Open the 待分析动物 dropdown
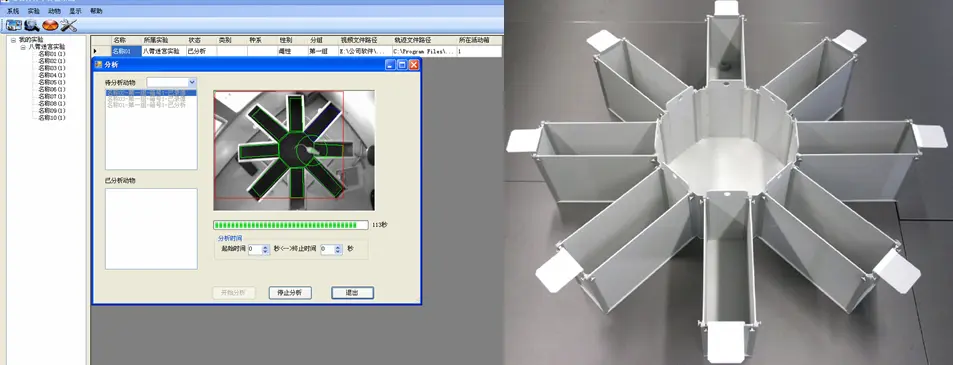This screenshot has height=365, width=953. (x=192, y=82)
